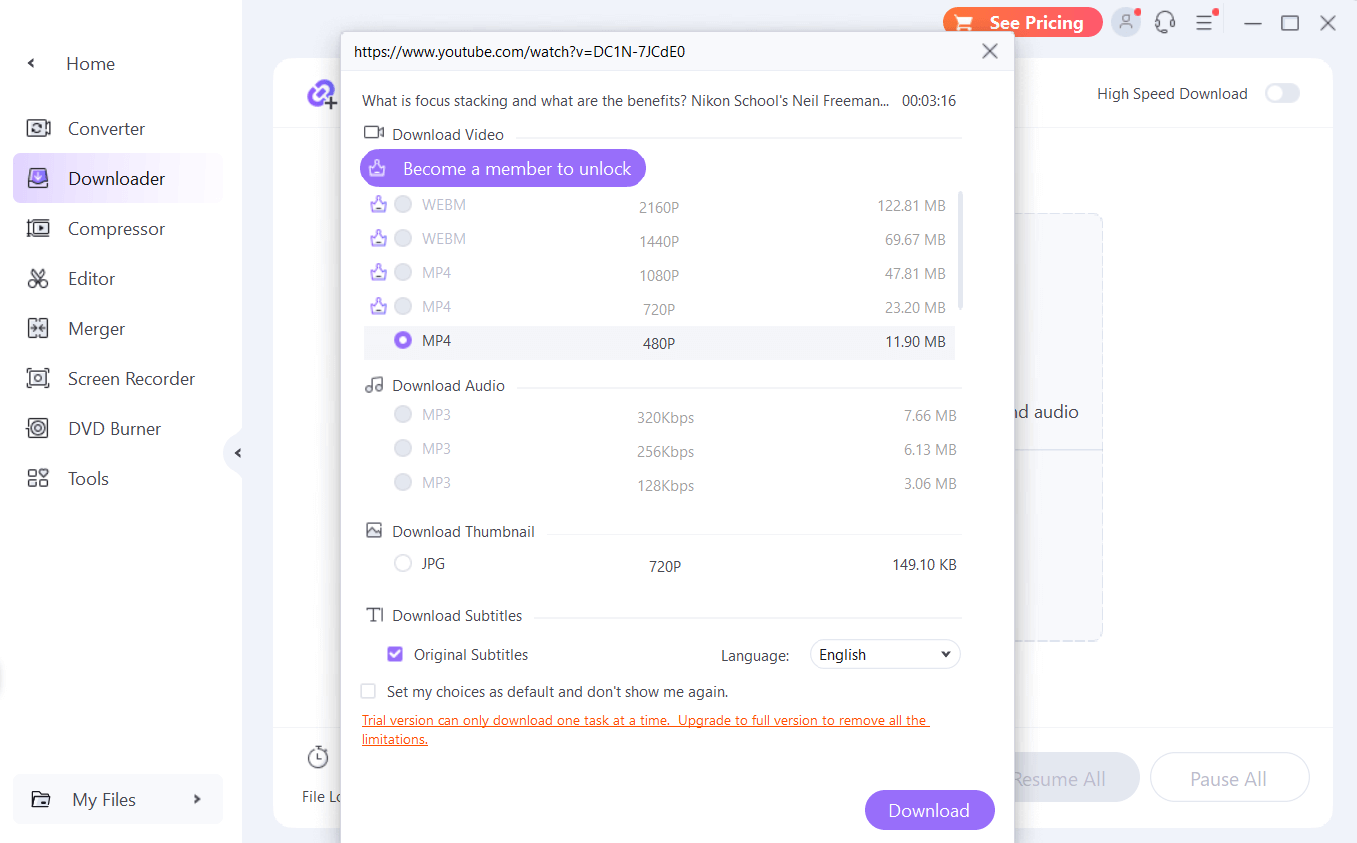Select the JPG 720P thumbnail option
Screen dimensions: 1357x843
(403, 564)
